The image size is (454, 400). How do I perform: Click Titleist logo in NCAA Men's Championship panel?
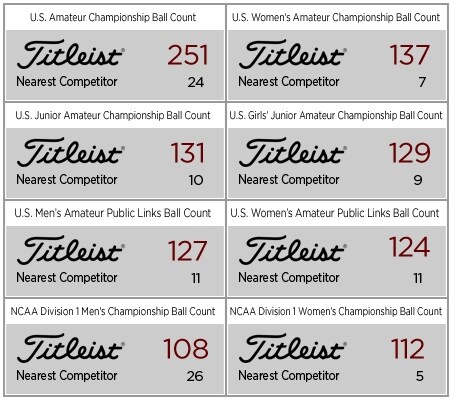[x=71, y=348]
